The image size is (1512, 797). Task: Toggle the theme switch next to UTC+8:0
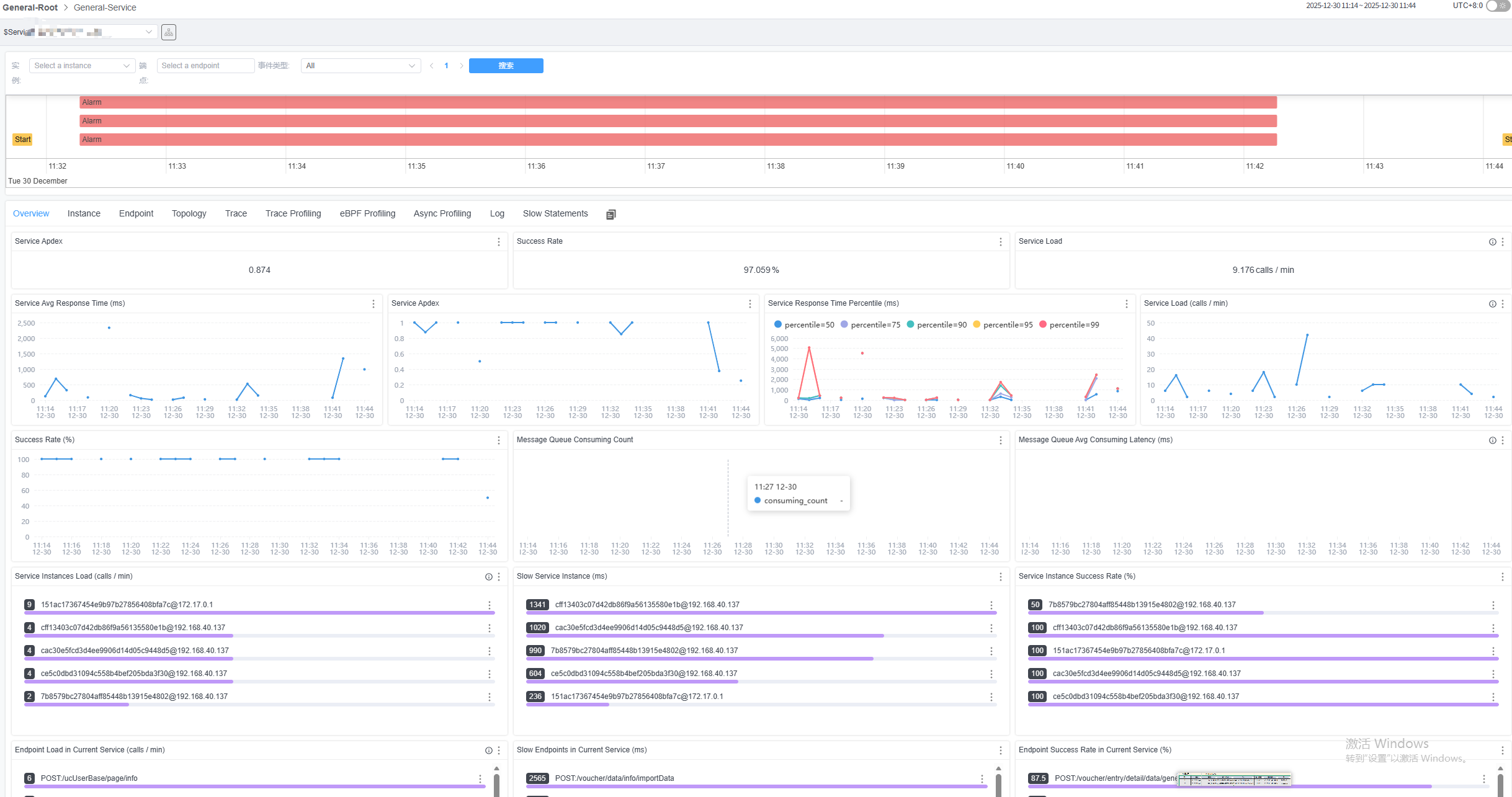tap(1498, 6)
